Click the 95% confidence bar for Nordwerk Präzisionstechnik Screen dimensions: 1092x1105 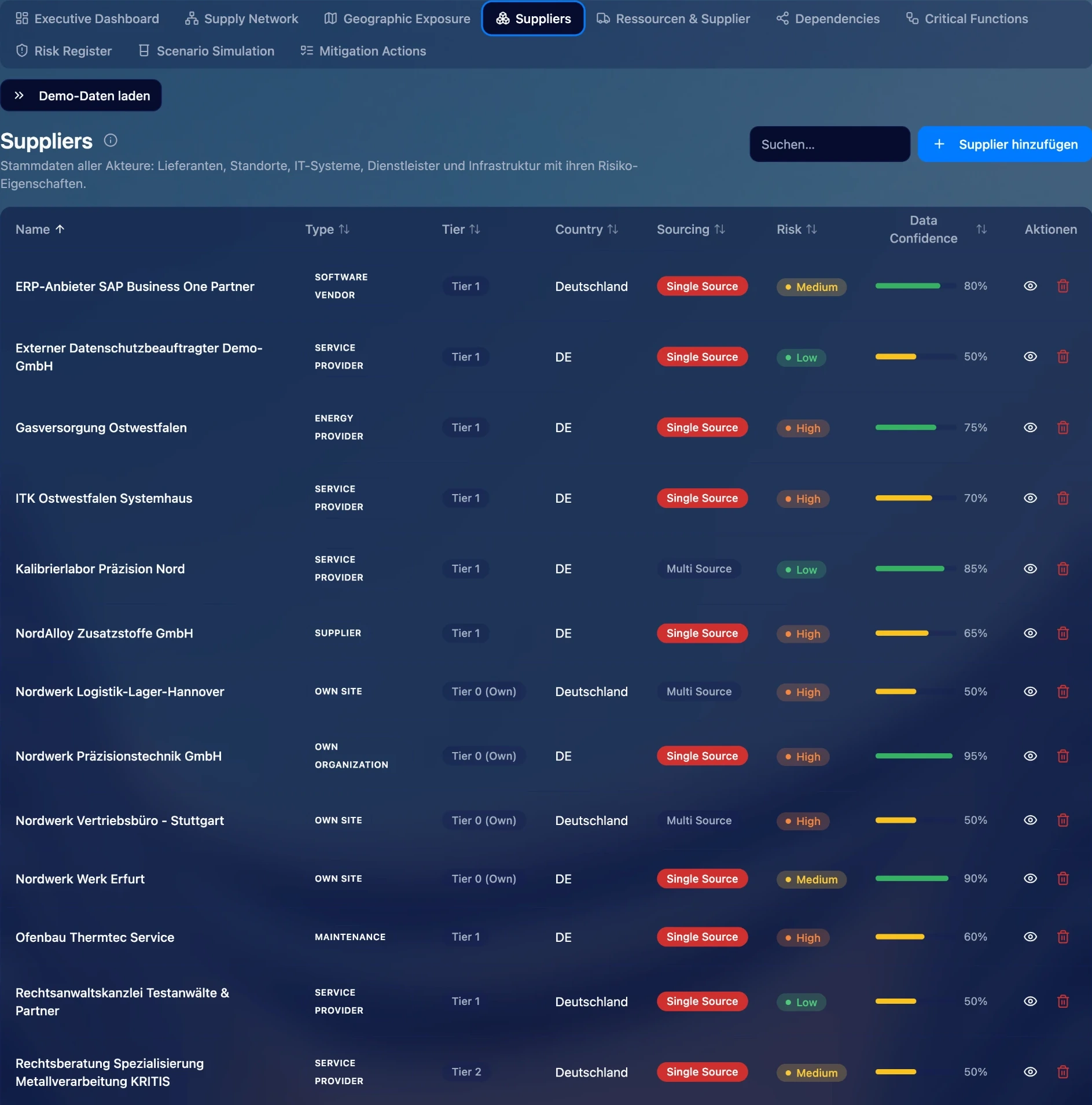915,756
